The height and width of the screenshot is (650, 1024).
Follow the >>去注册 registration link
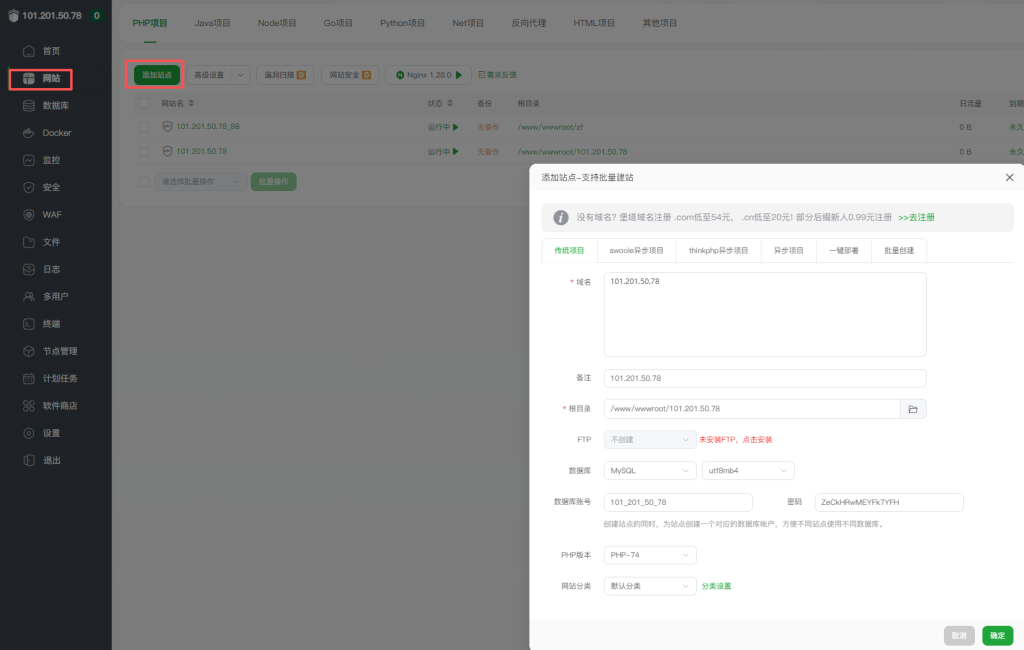(x=916, y=217)
